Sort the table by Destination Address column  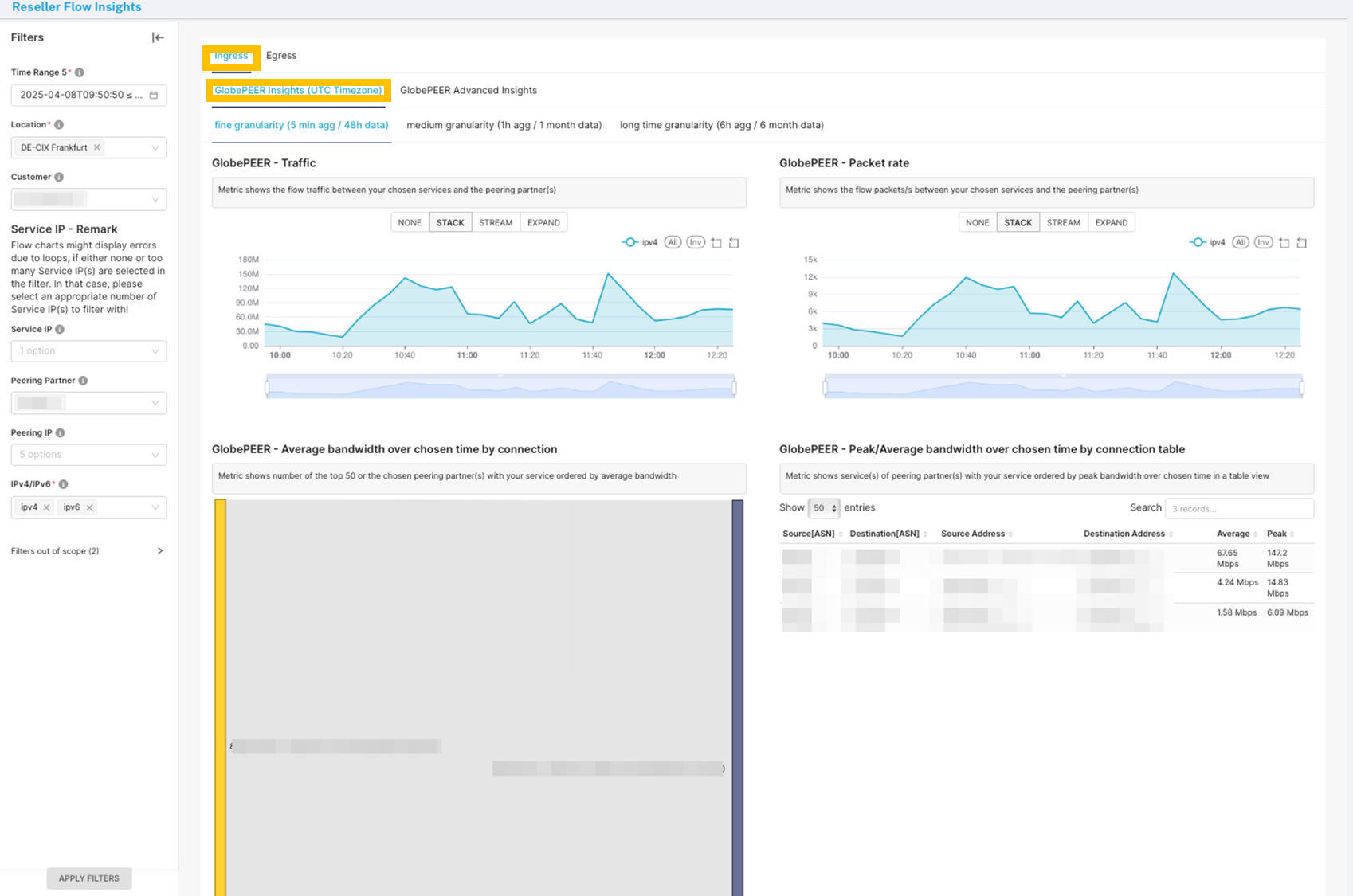1128,534
